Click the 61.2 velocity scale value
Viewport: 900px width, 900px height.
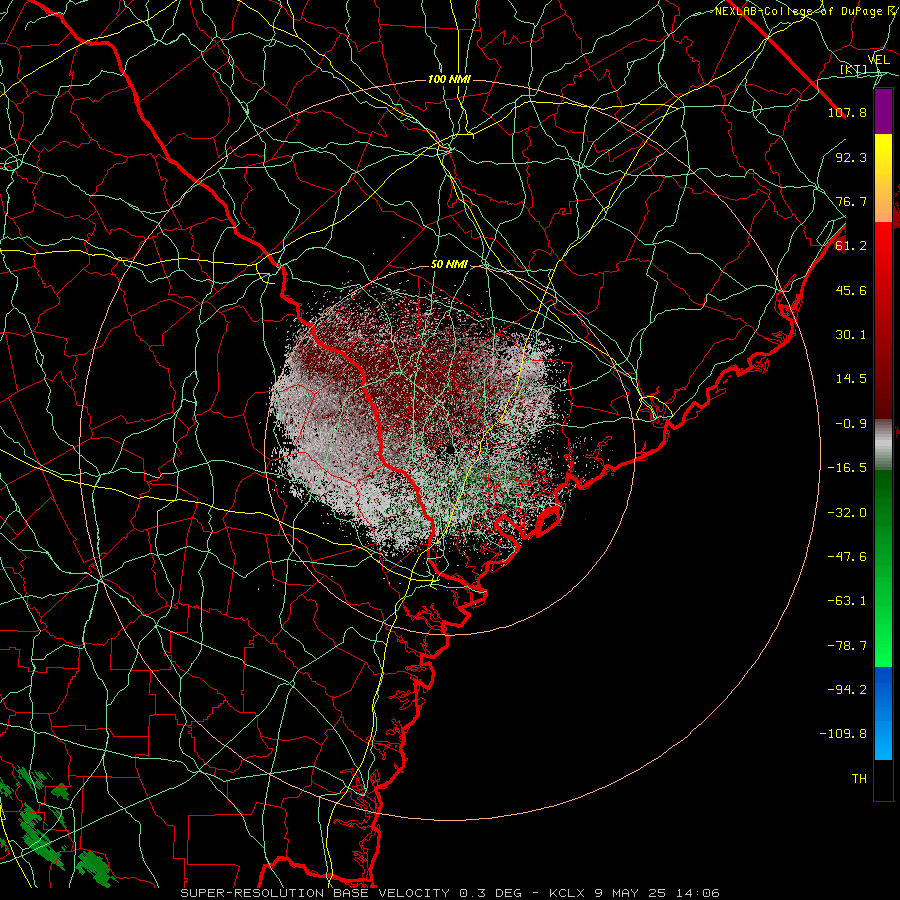pyautogui.click(x=851, y=246)
